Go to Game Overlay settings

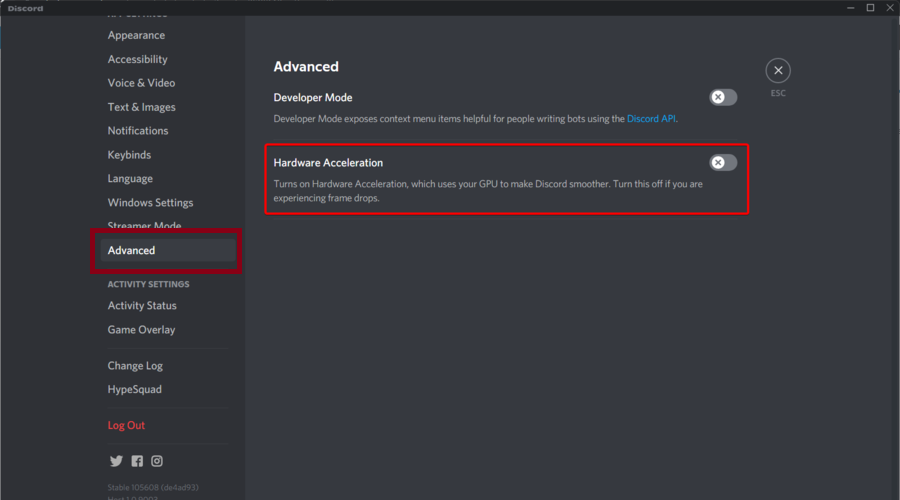(141, 330)
